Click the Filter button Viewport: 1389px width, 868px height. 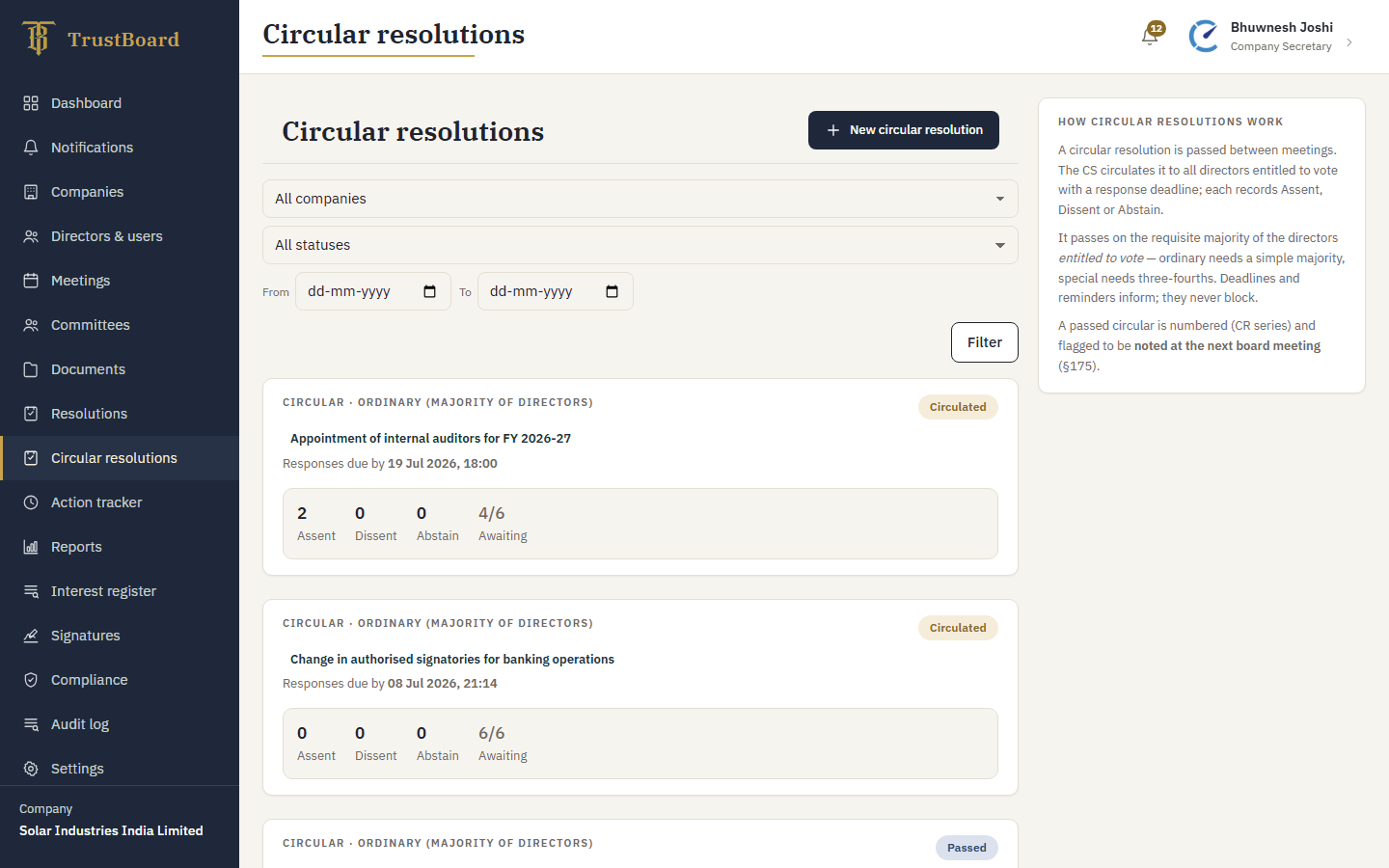click(x=985, y=342)
